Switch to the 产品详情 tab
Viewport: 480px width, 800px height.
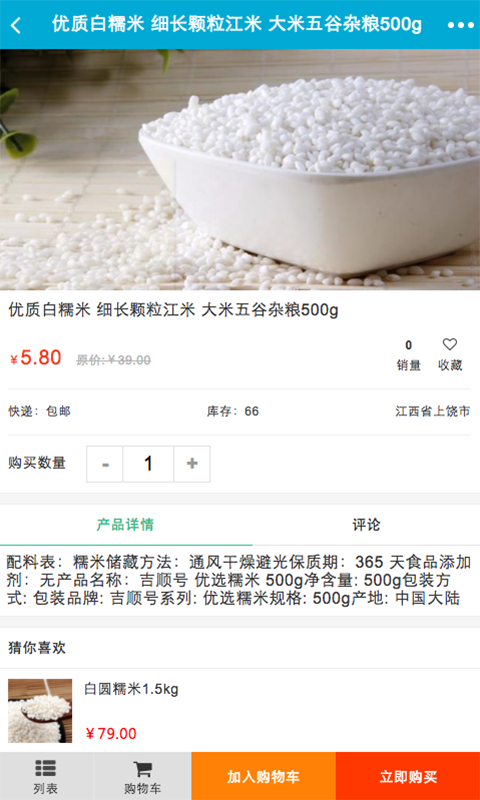click(125, 525)
